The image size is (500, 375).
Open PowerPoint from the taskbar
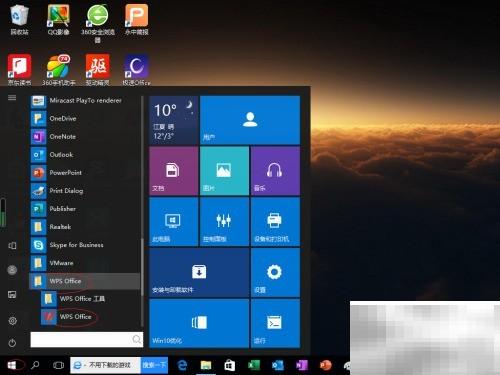(325, 365)
